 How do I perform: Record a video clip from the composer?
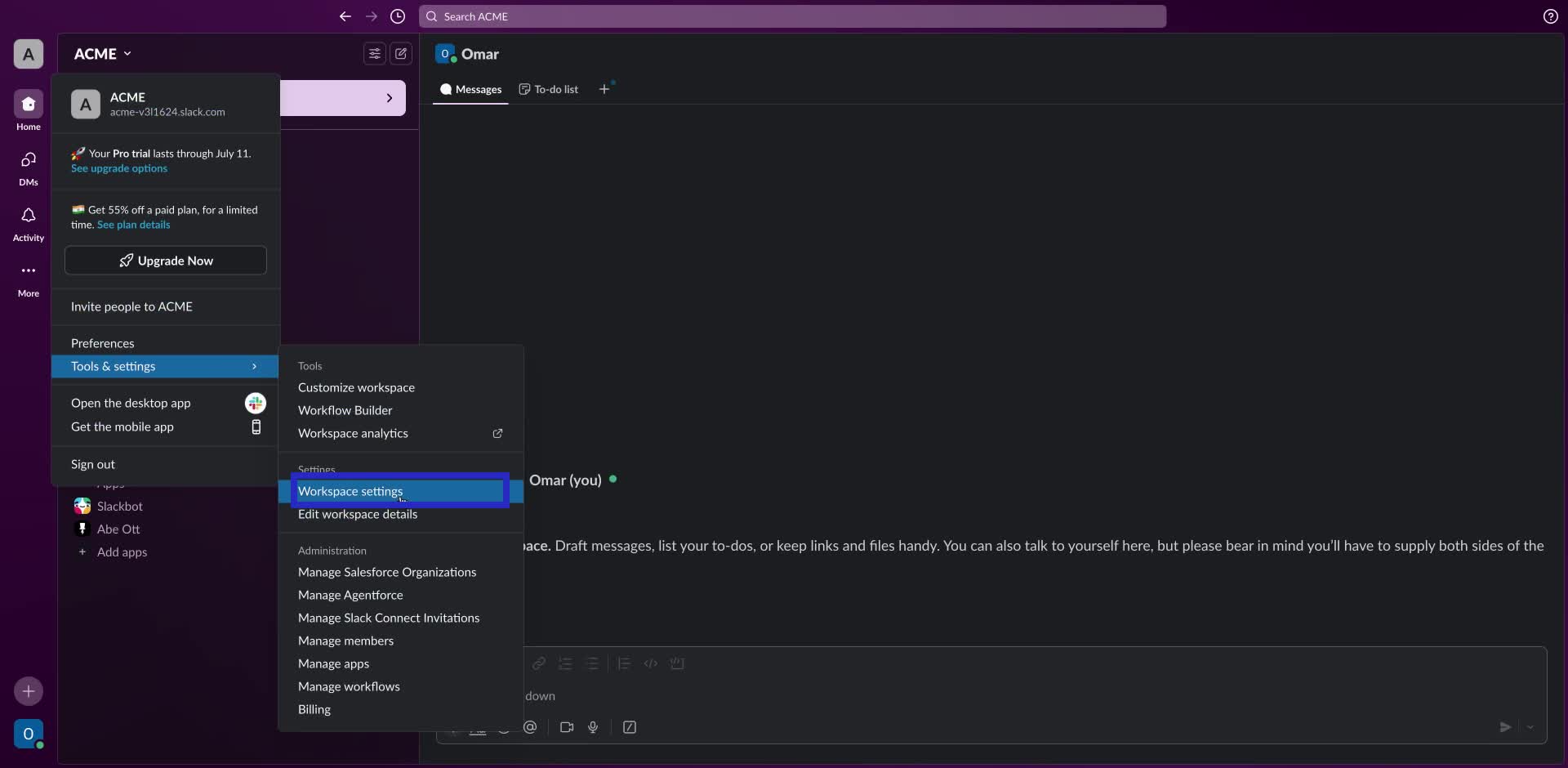pyautogui.click(x=567, y=726)
